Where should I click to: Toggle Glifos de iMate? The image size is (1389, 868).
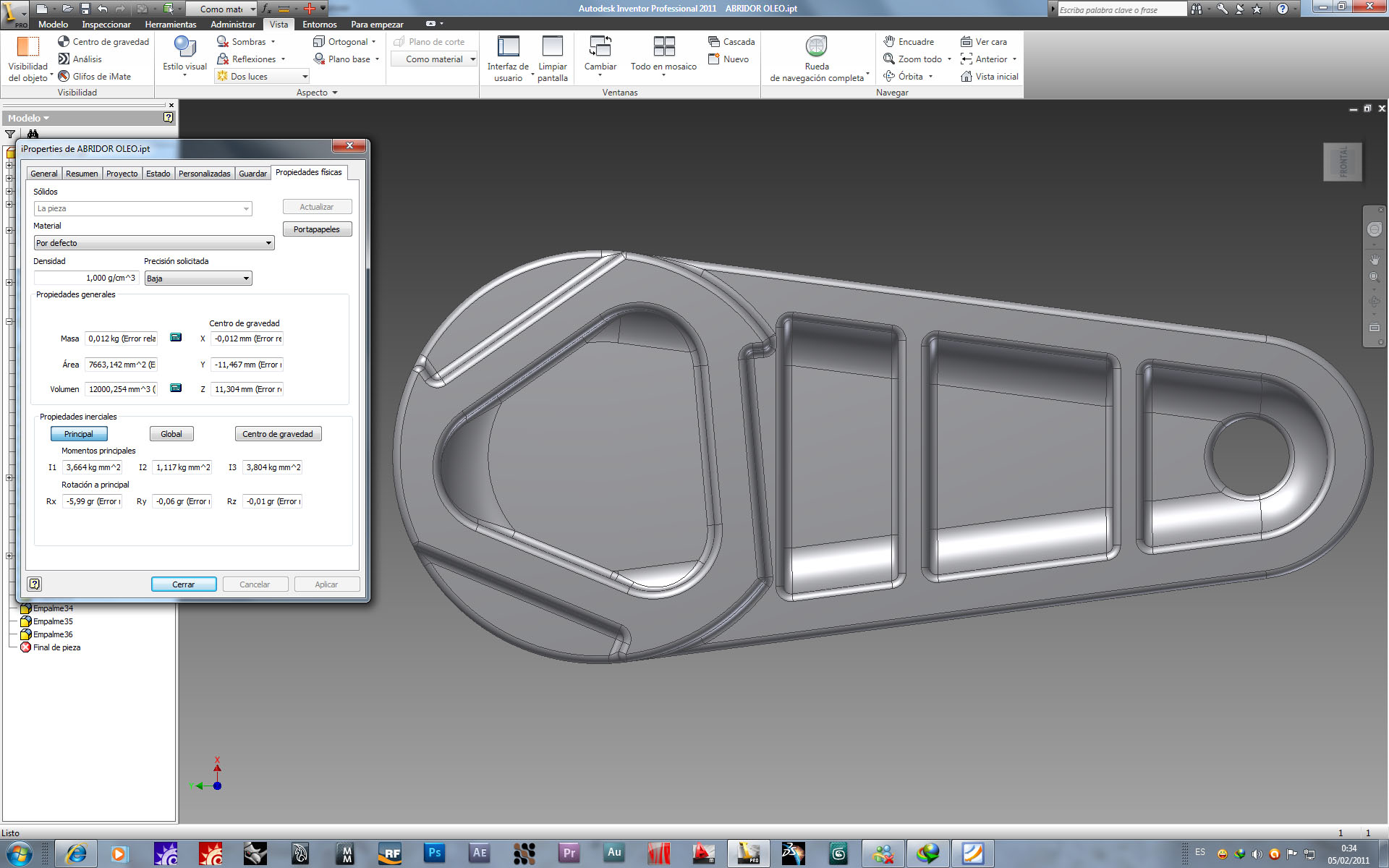click(94, 77)
